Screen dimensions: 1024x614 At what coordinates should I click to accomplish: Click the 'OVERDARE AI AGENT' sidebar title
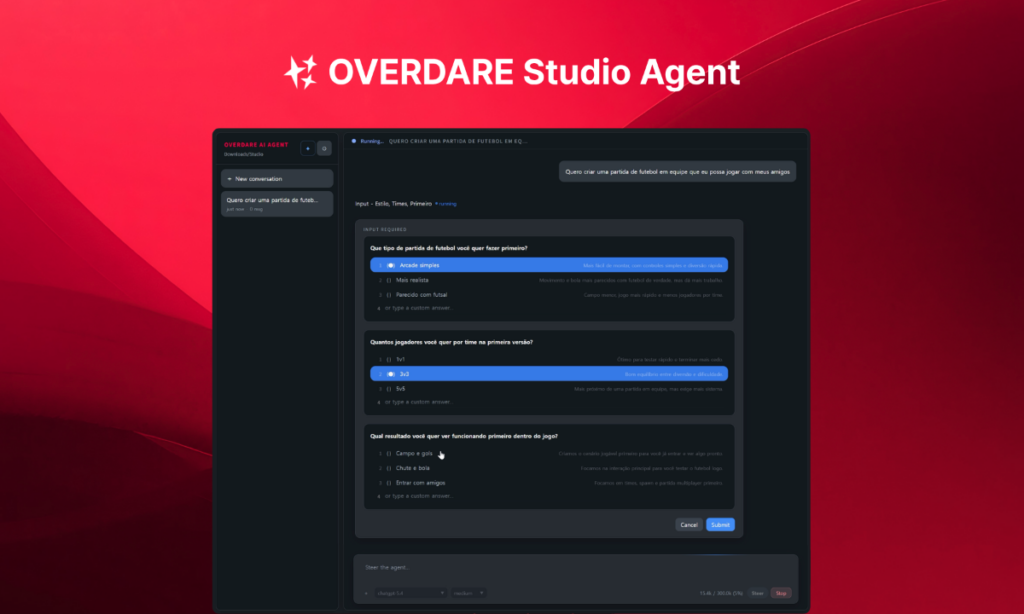tap(256, 145)
